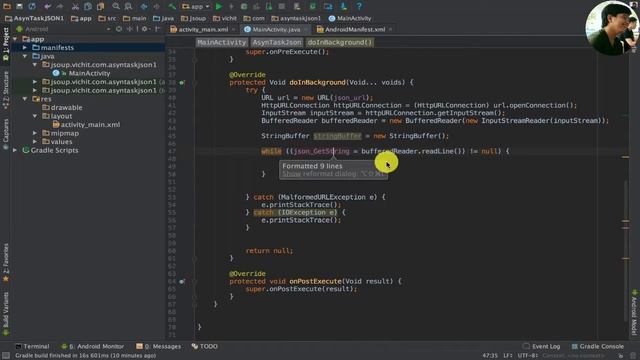
Task: Click the Debug app icon
Action: tap(244, 6)
